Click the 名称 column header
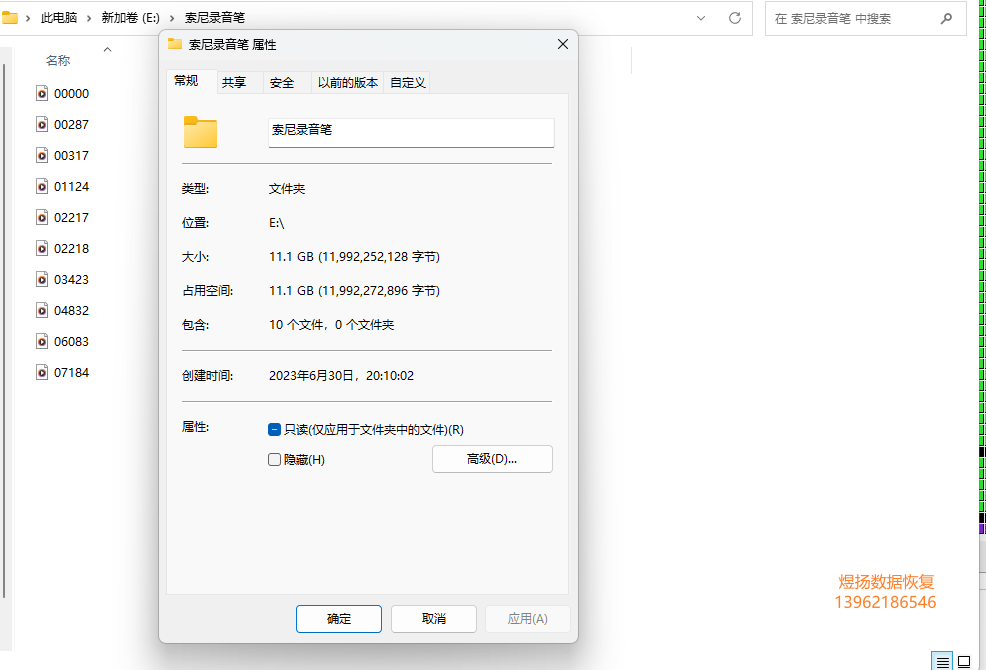The height and width of the screenshot is (670, 986). pyautogui.click(x=58, y=61)
